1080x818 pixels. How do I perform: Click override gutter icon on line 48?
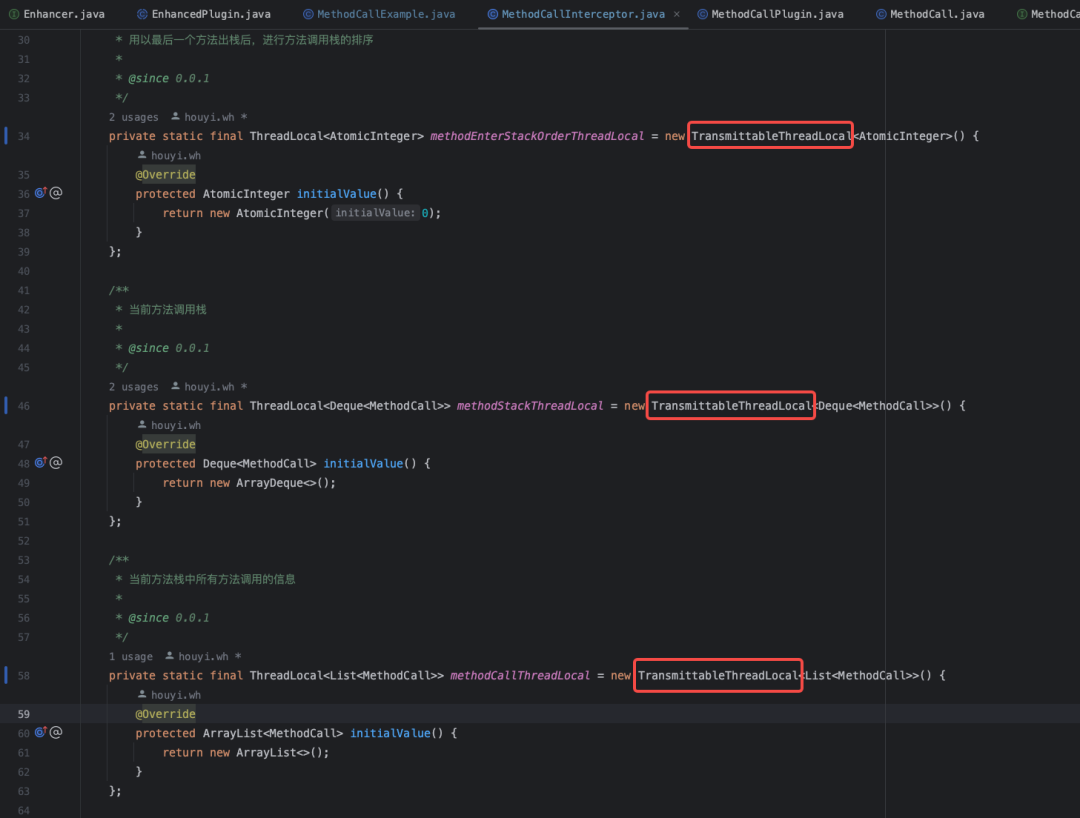point(41,463)
